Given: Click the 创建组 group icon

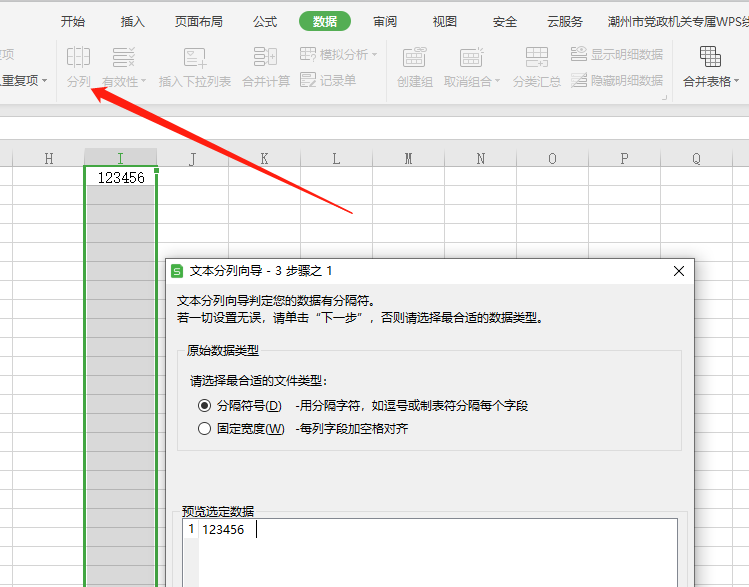Looking at the screenshot, I should [415, 57].
